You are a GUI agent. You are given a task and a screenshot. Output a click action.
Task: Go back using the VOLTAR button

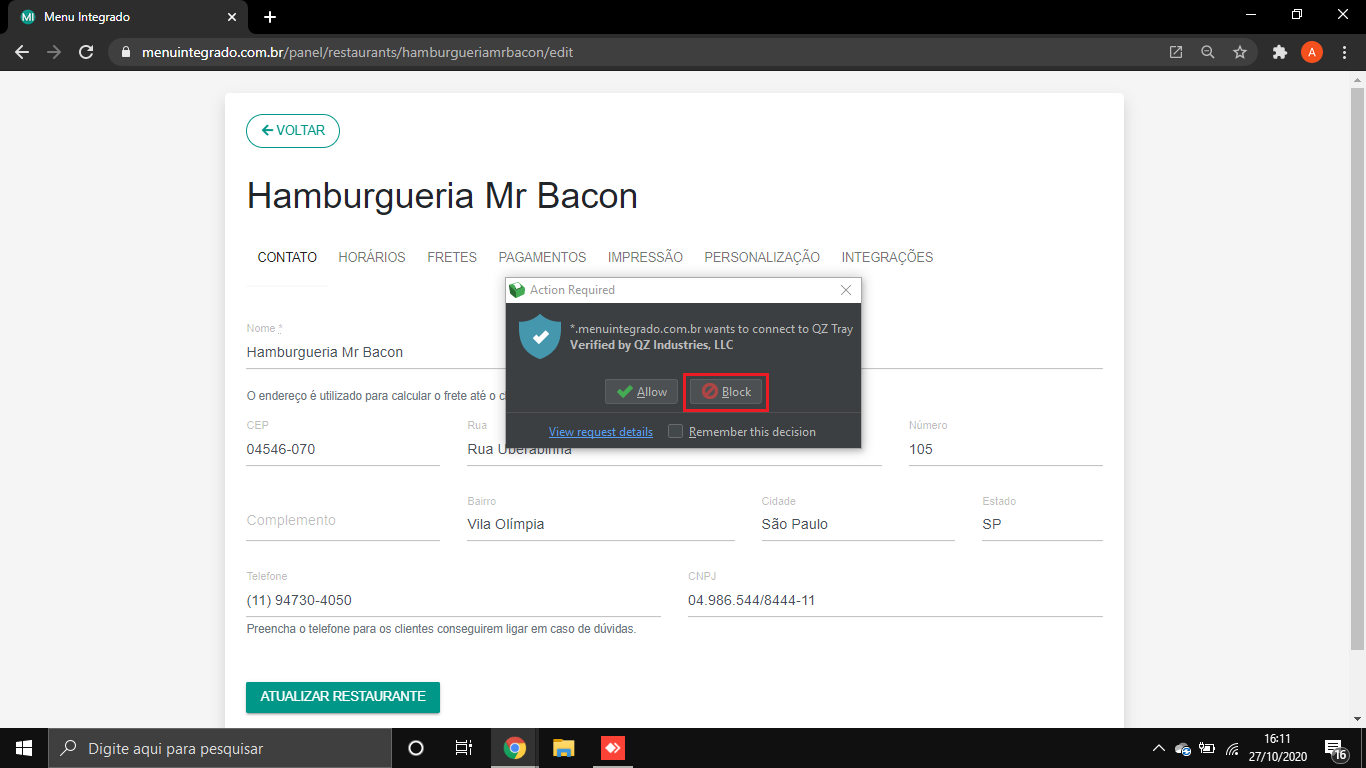pyautogui.click(x=293, y=131)
